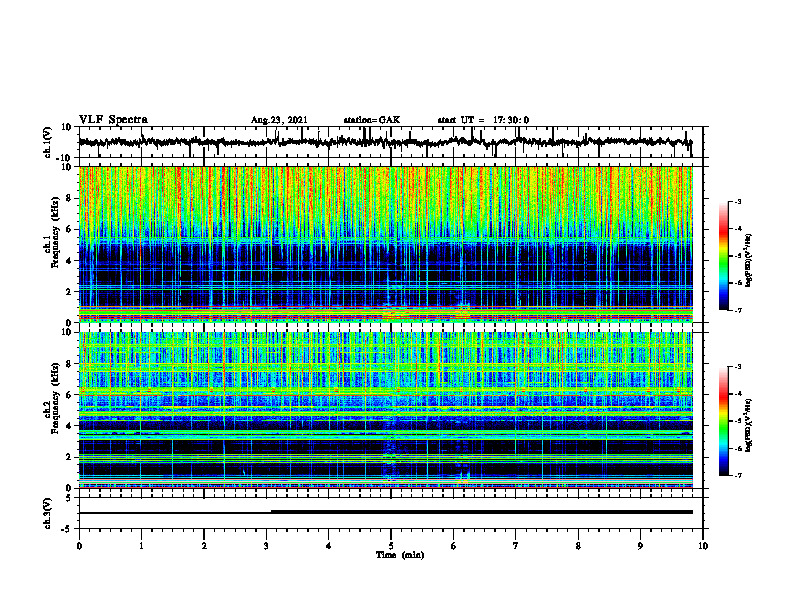Click the "6" kHz tick on ch.1 spectrogram
The height and width of the screenshot is (612, 792).
69,229
